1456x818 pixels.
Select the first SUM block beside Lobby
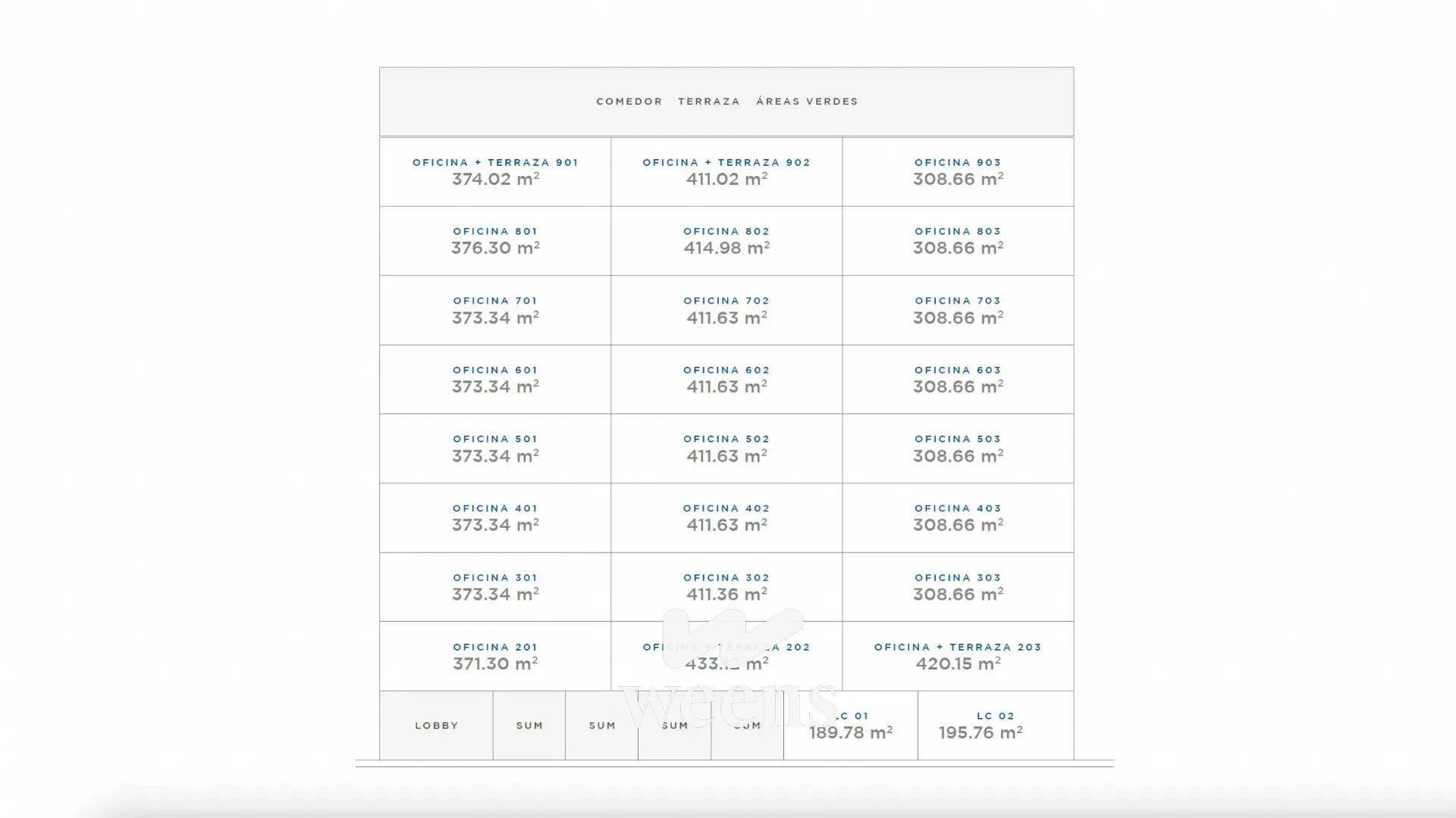pyautogui.click(x=529, y=726)
